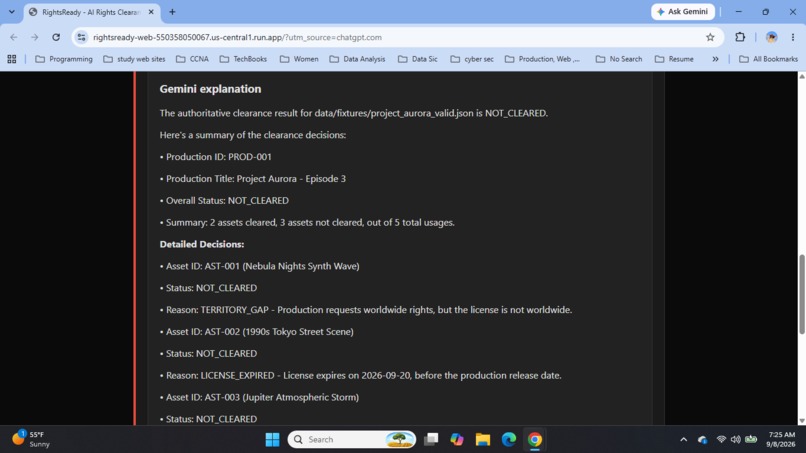Open the All Bookmarks folder

[x=768, y=59]
